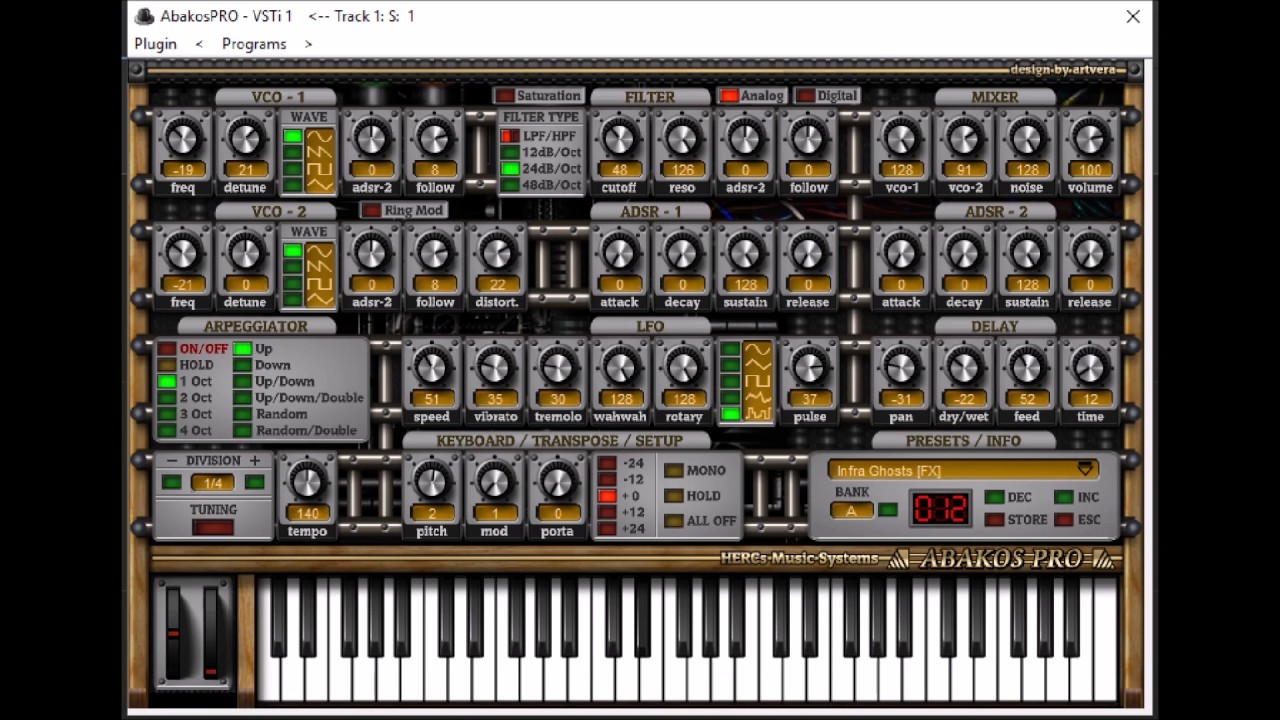Toggle the Saturation switch
Image resolution: width=1280 pixels, height=720 pixels.
tap(505, 96)
